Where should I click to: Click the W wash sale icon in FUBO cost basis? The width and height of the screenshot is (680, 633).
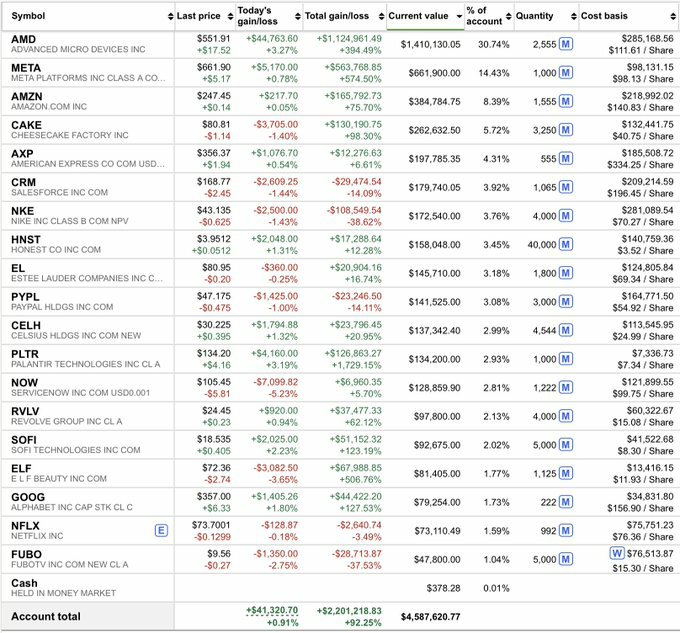[617, 553]
